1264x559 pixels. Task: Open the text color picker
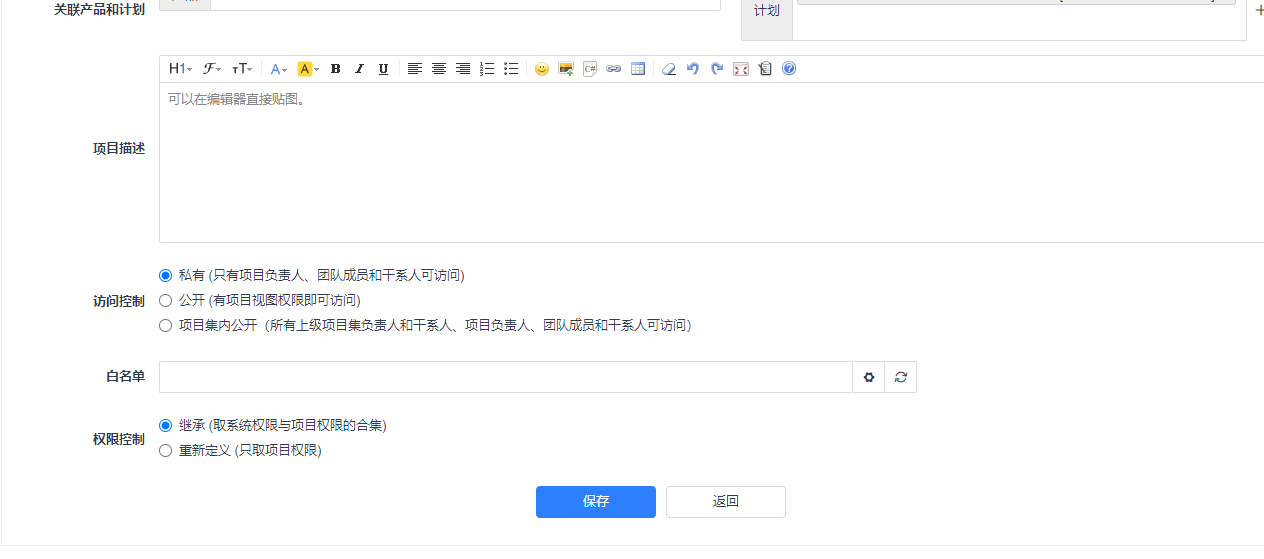point(279,69)
